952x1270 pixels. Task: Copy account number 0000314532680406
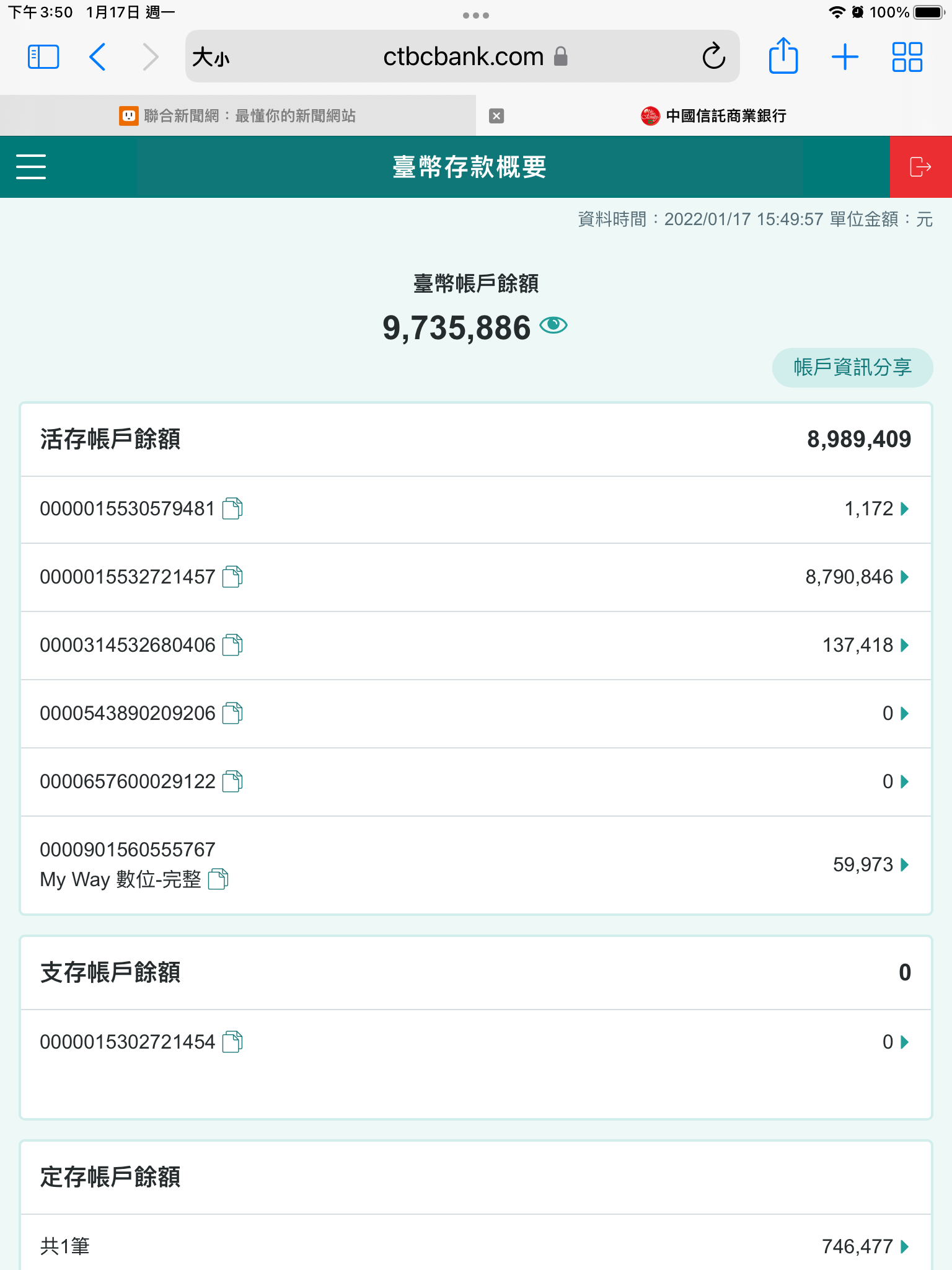(232, 645)
